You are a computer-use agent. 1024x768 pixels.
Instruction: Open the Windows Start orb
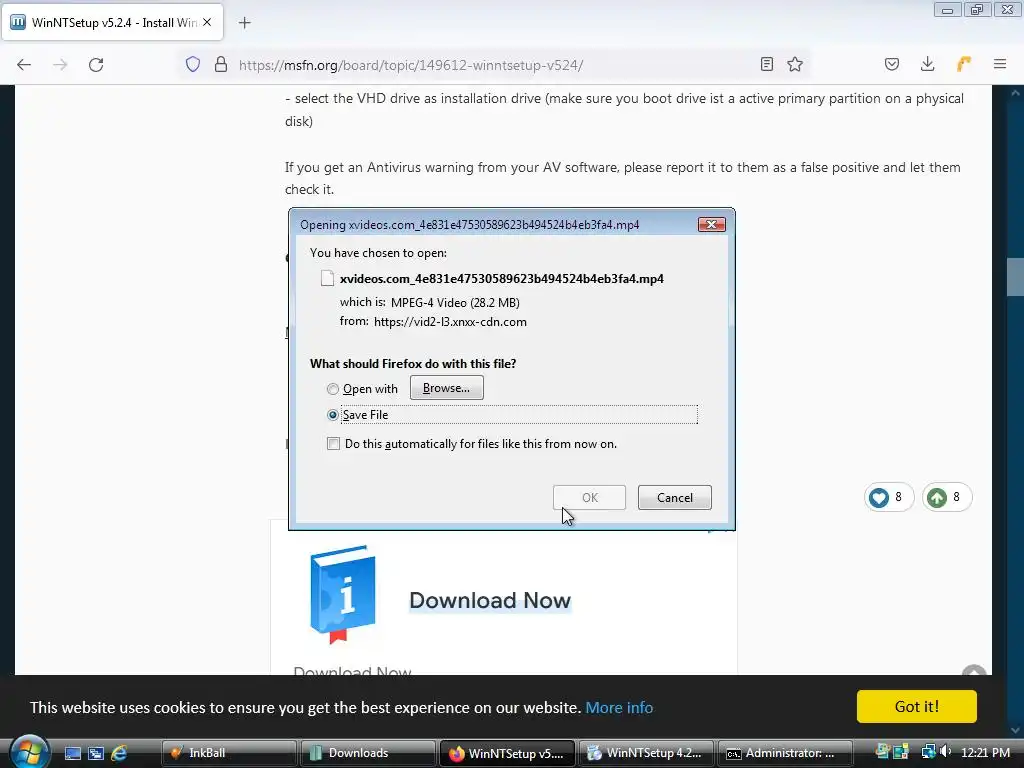[28, 753]
